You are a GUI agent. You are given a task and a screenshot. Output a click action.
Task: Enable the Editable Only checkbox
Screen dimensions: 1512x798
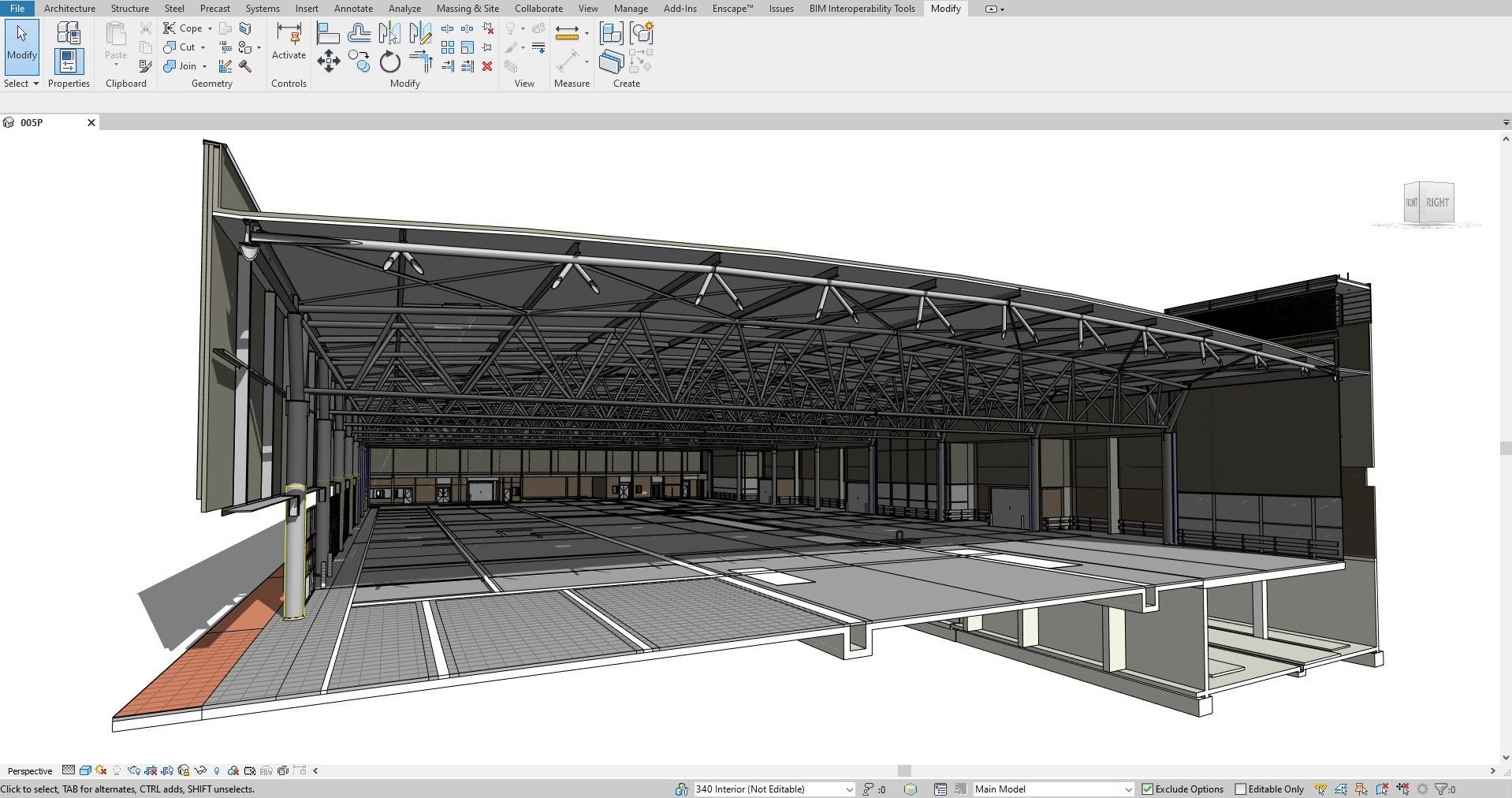point(1241,789)
